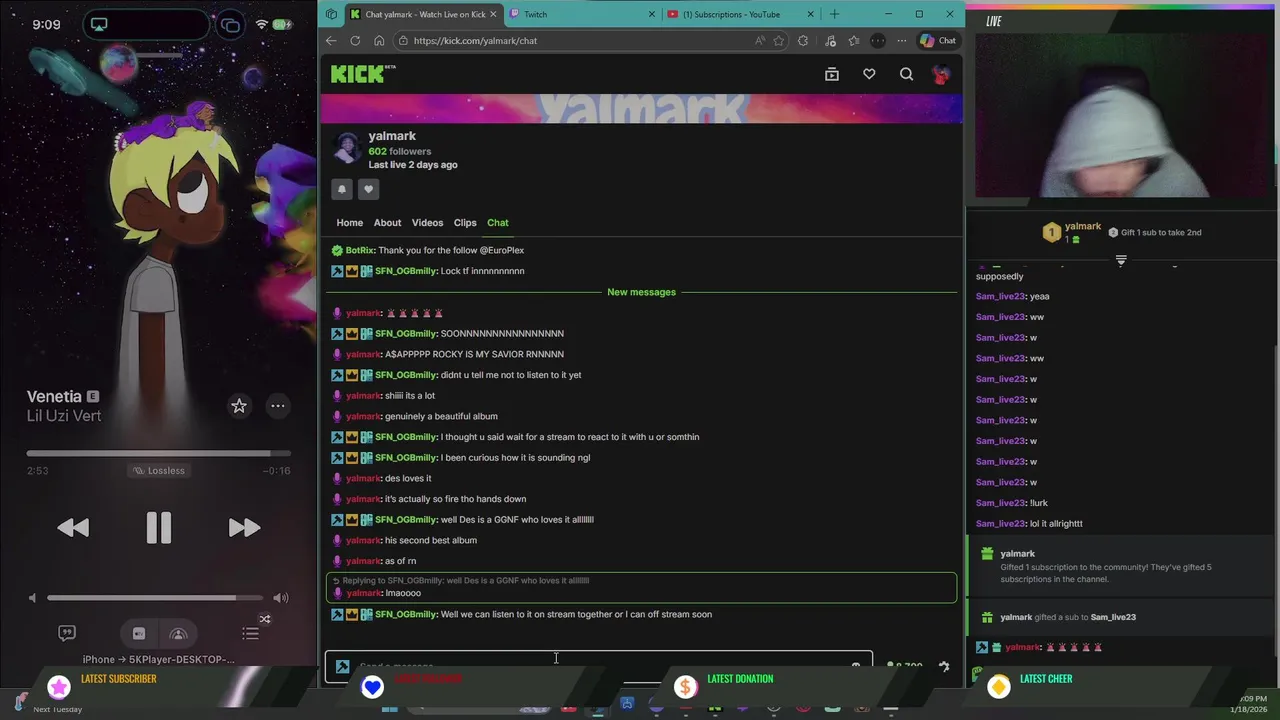
Task: Switch to the Twitch browser tab
Action: pyautogui.click(x=580, y=14)
